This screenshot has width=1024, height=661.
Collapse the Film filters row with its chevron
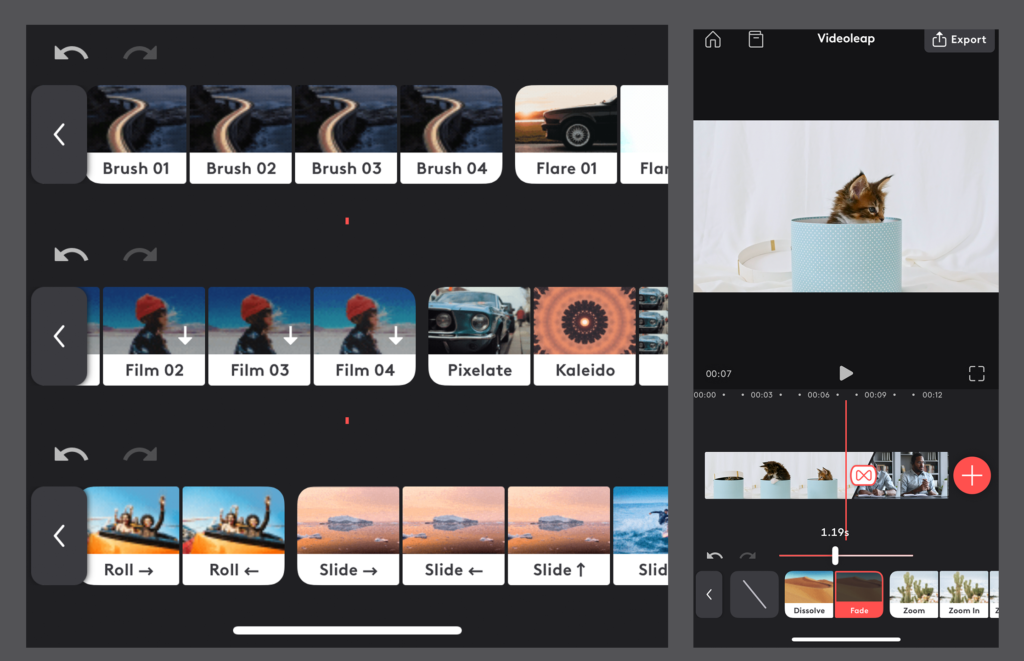[x=58, y=336]
